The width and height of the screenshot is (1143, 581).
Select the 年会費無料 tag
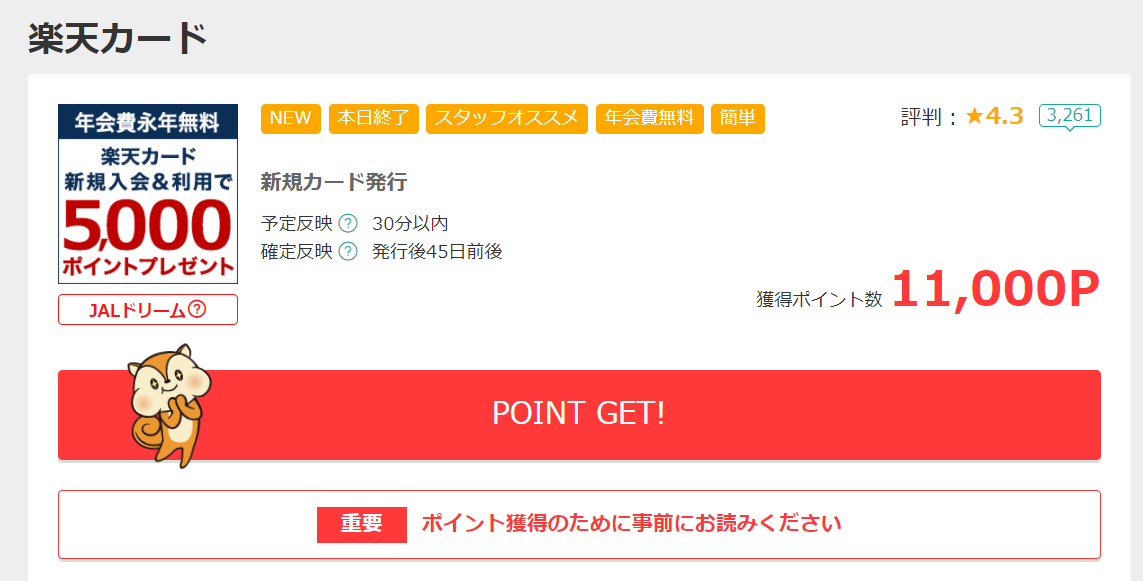tap(649, 119)
